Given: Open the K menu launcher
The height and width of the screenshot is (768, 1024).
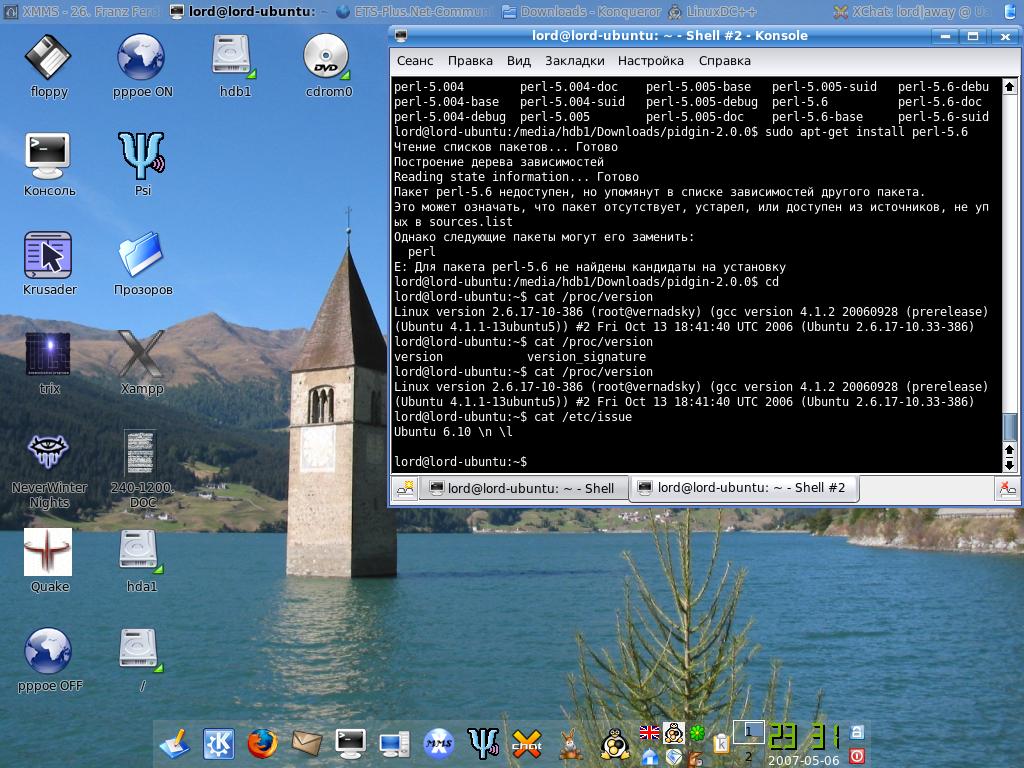Looking at the screenshot, I should pos(218,743).
